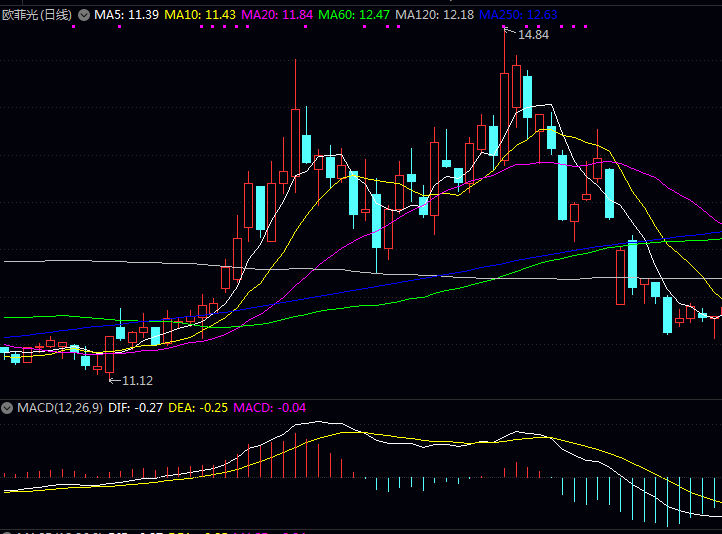The height and width of the screenshot is (534, 722).
Task: Click the white DIF: -0.27 value
Action: click(134, 408)
